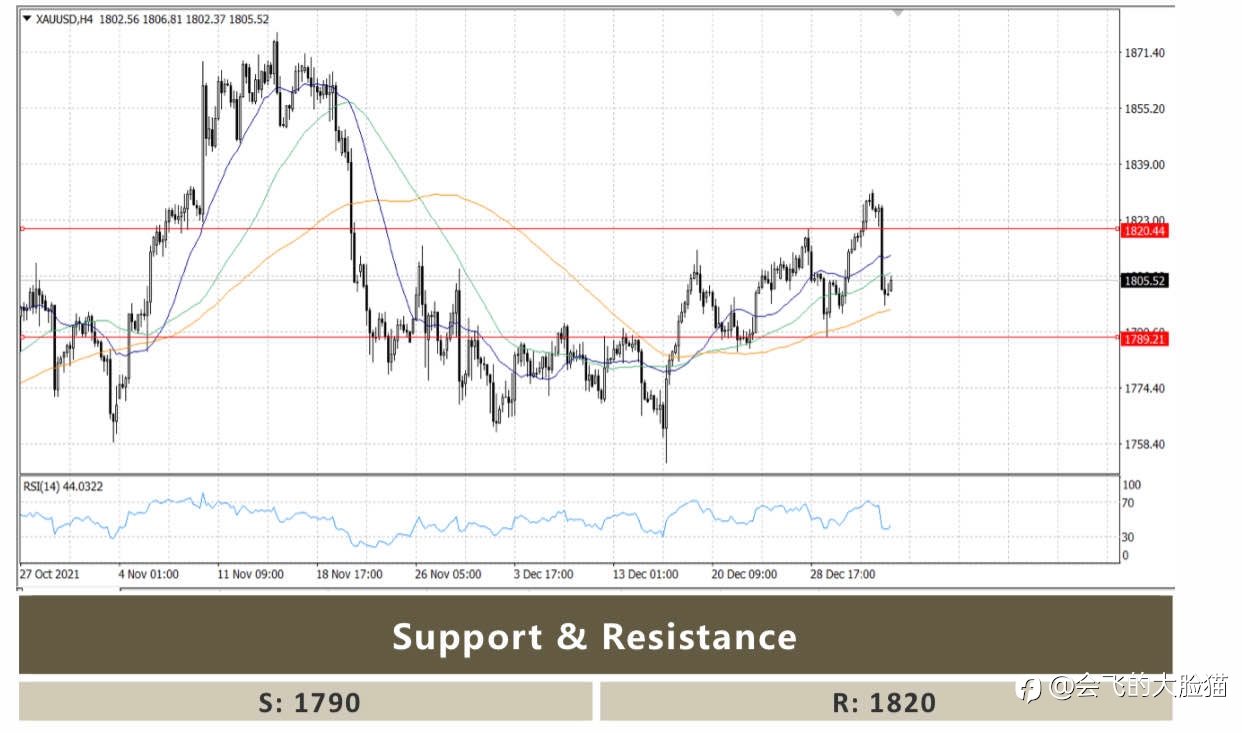The image size is (1242, 733).
Task: Click the 20 Dec 09:00 time label
Action: click(x=745, y=575)
